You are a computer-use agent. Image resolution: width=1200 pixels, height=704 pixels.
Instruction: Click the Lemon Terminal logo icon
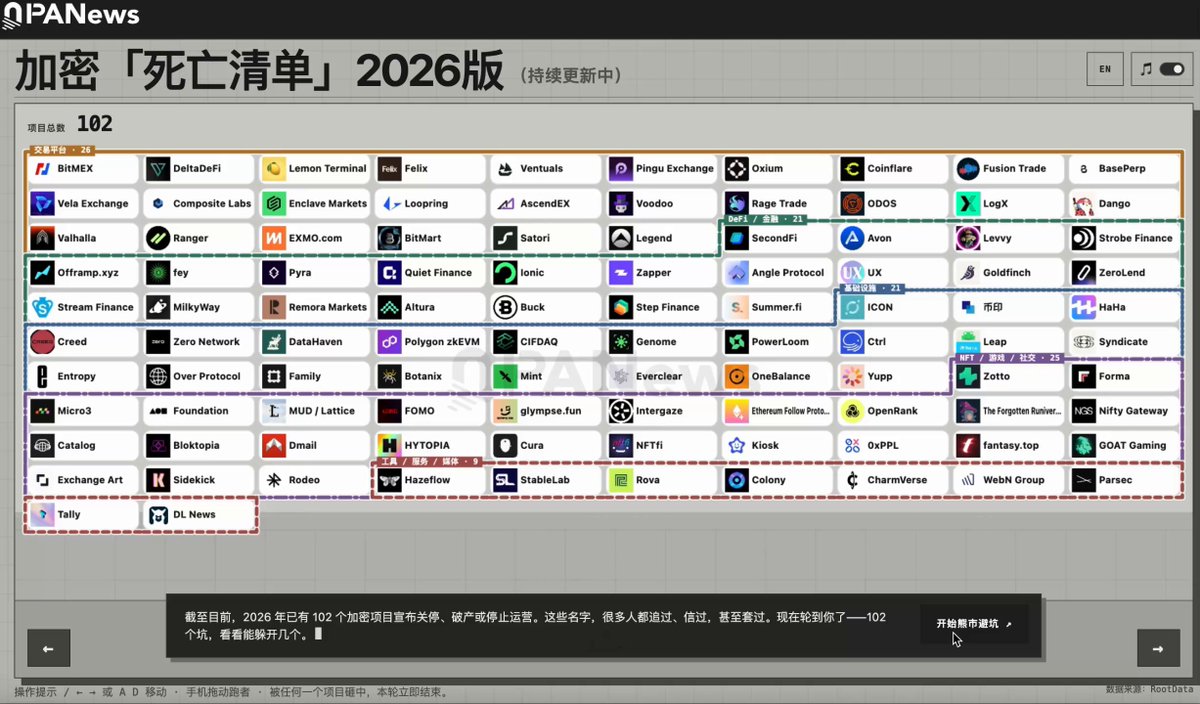274,169
